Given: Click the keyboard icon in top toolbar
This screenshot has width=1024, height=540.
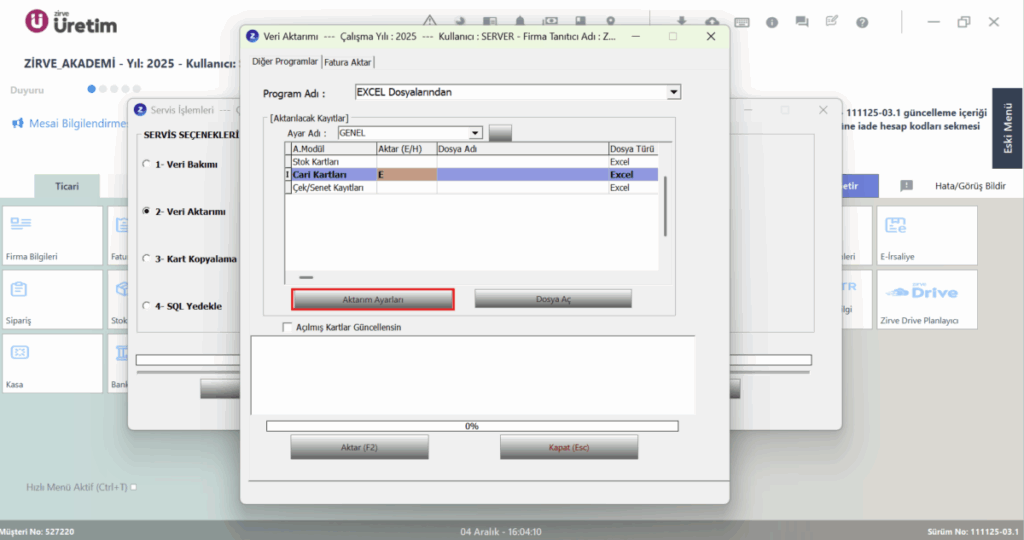Looking at the screenshot, I should coord(742,22).
